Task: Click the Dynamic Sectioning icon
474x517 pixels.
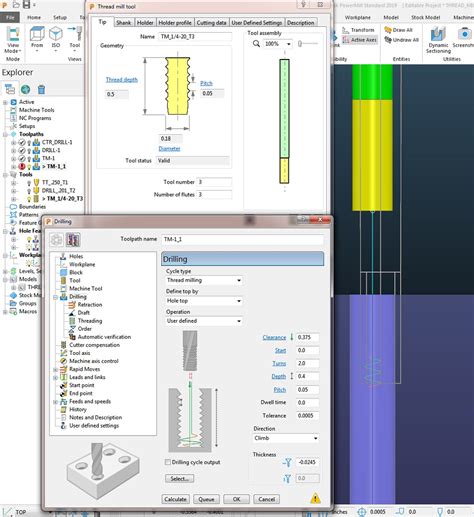Action: click(x=438, y=35)
